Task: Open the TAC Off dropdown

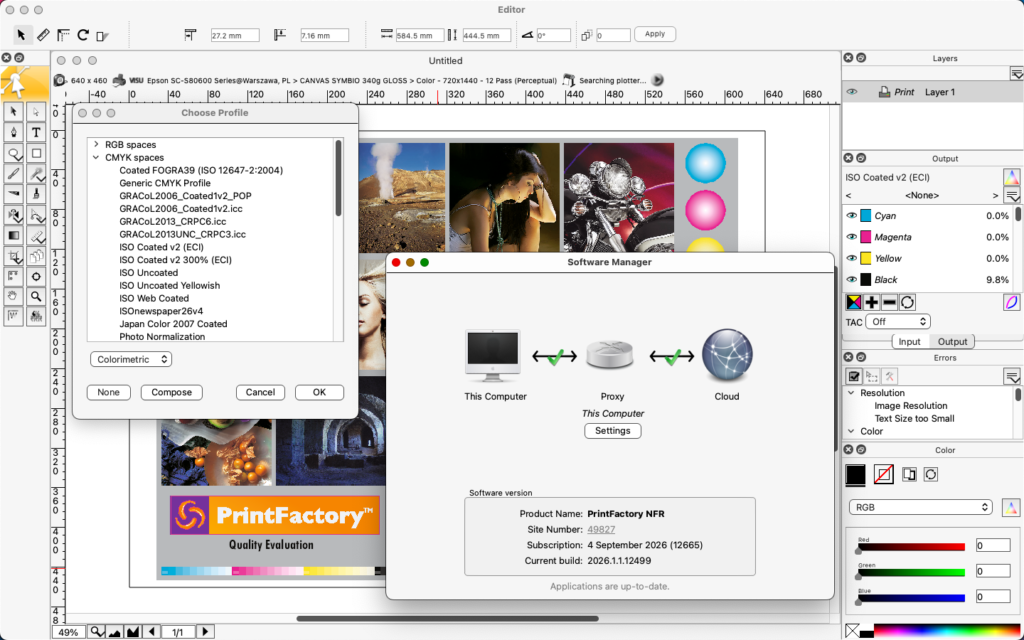Action: coord(898,321)
